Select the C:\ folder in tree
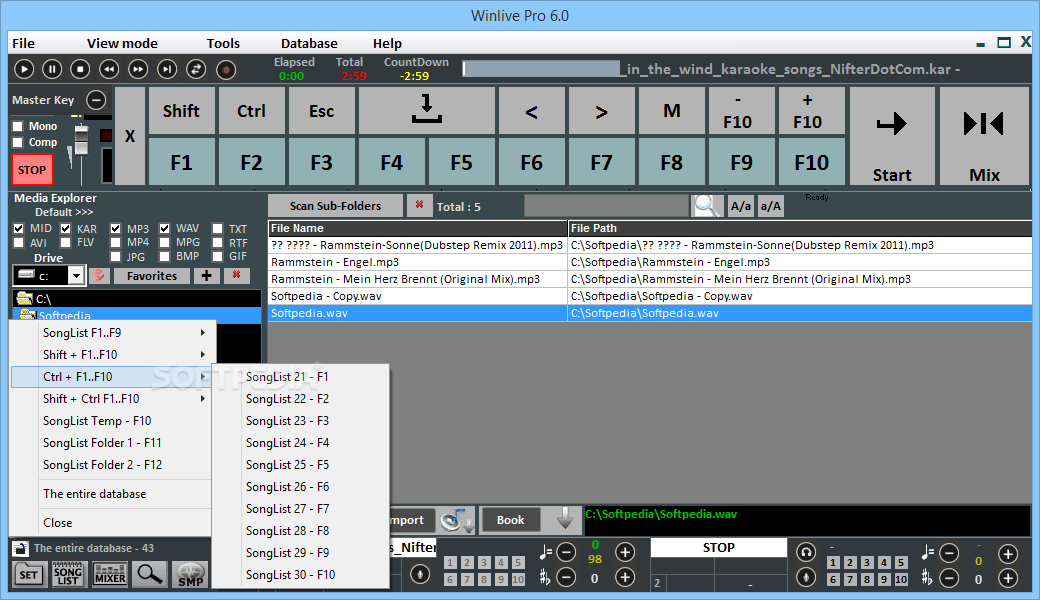The height and width of the screenshot is (600, 1040). (x=43, y=299)
